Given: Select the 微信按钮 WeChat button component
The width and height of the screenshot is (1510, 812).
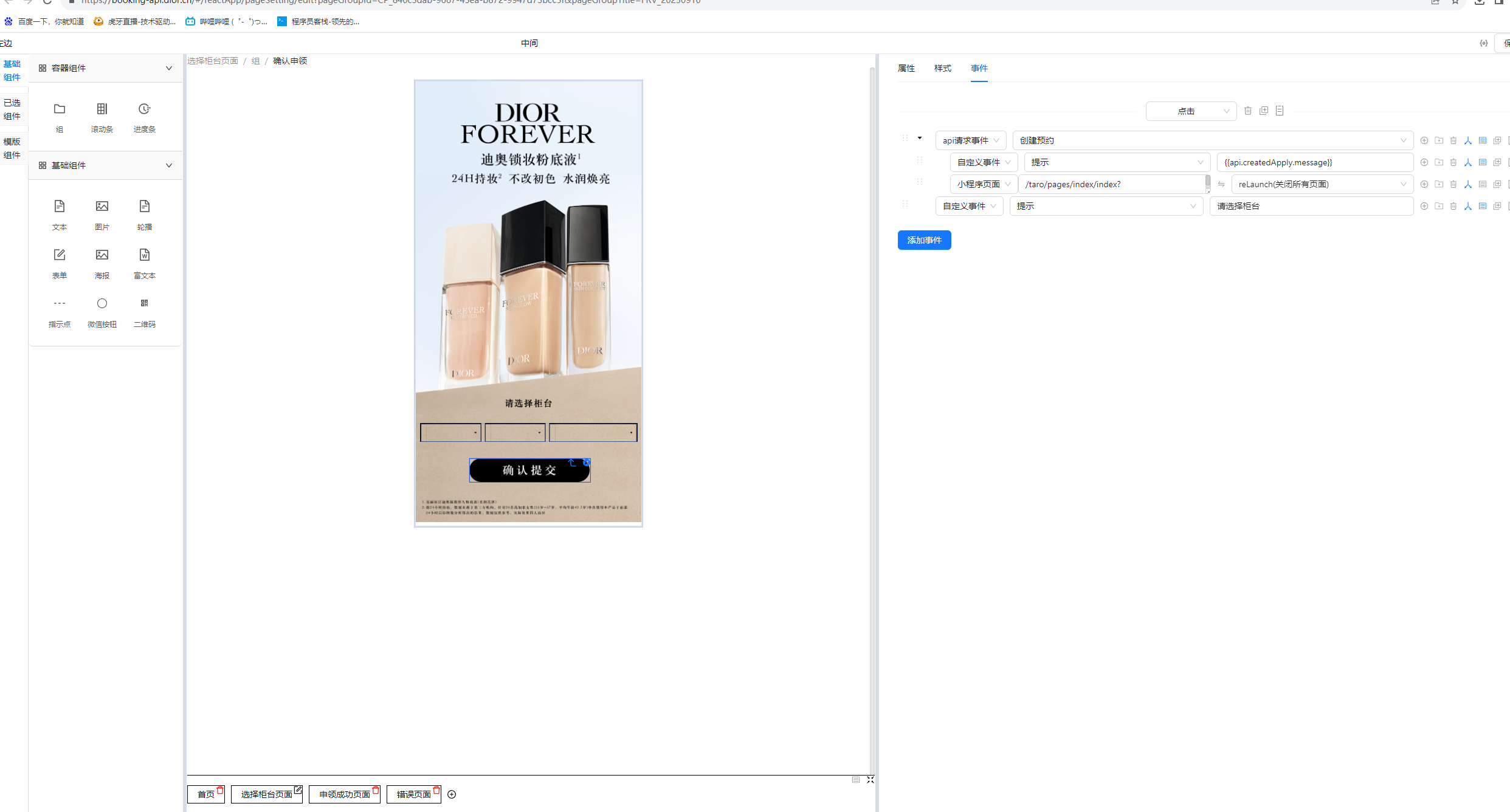Looking at the screenshot, I should [102, 303].
